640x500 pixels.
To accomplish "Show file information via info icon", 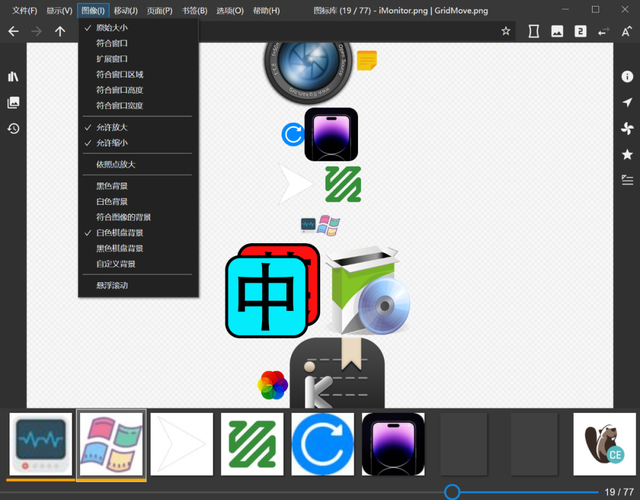I will pyautogui.click(x=627, y=77).
